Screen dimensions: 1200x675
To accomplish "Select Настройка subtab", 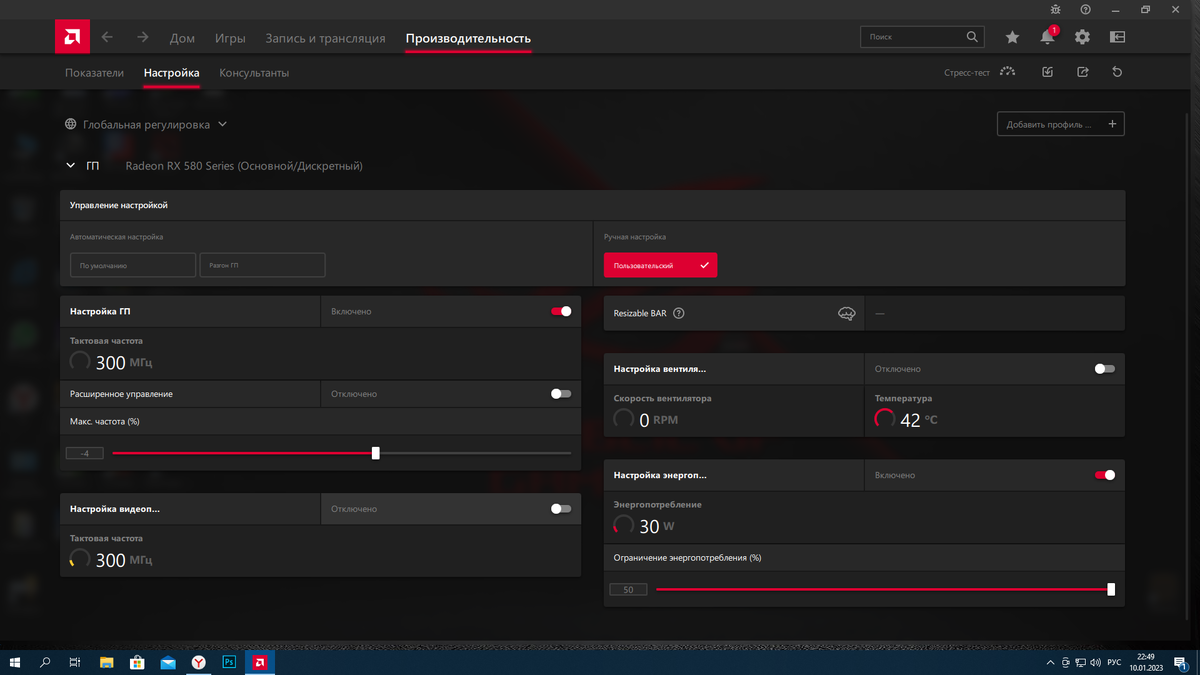I will pos(171,73).
